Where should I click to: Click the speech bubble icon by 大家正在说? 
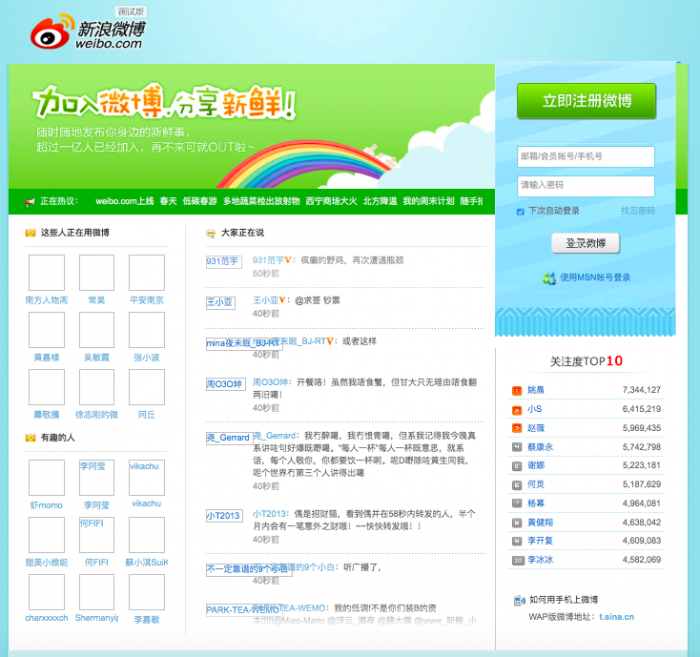[x=210, y=233]
